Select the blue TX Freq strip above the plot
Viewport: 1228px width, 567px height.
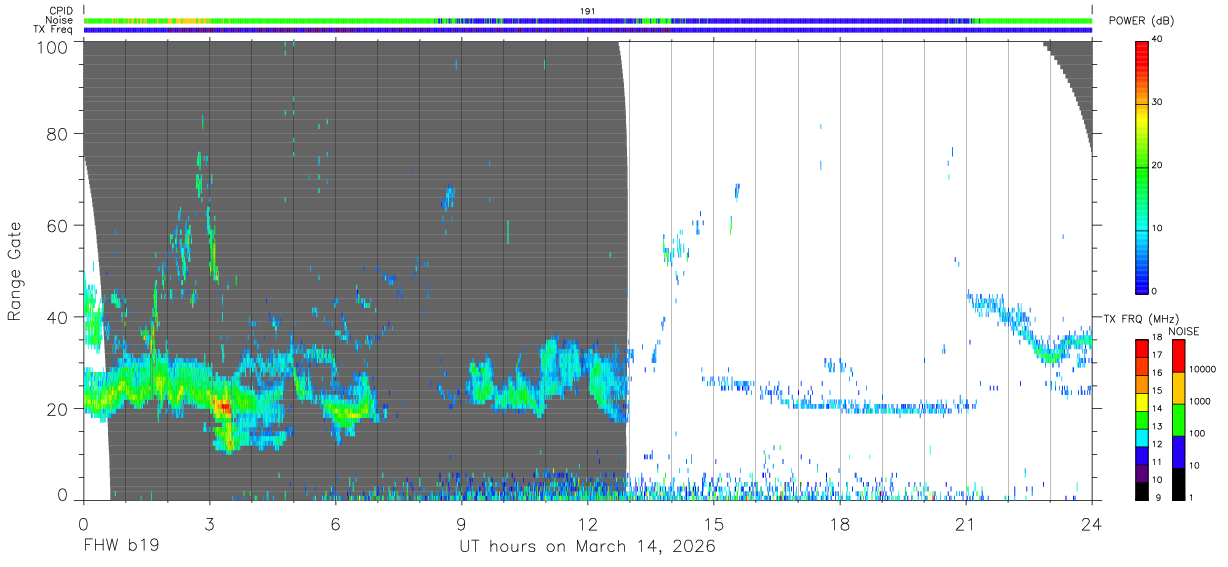tap(588, 30)
